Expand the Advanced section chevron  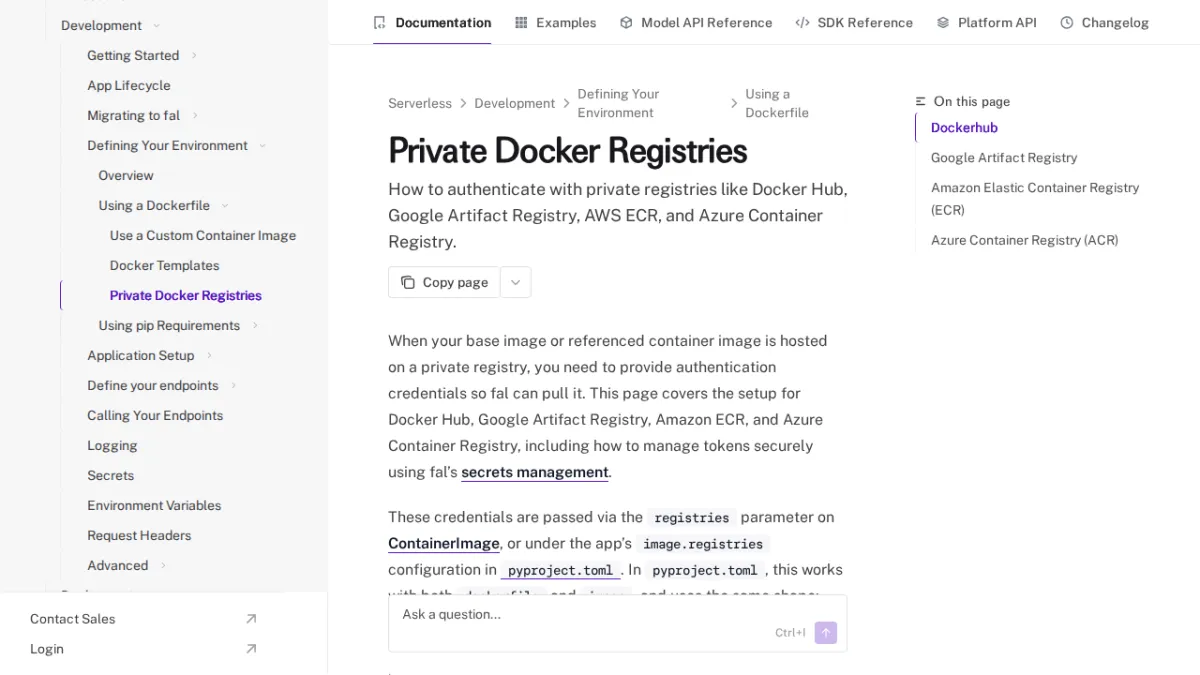coord(163,565)
